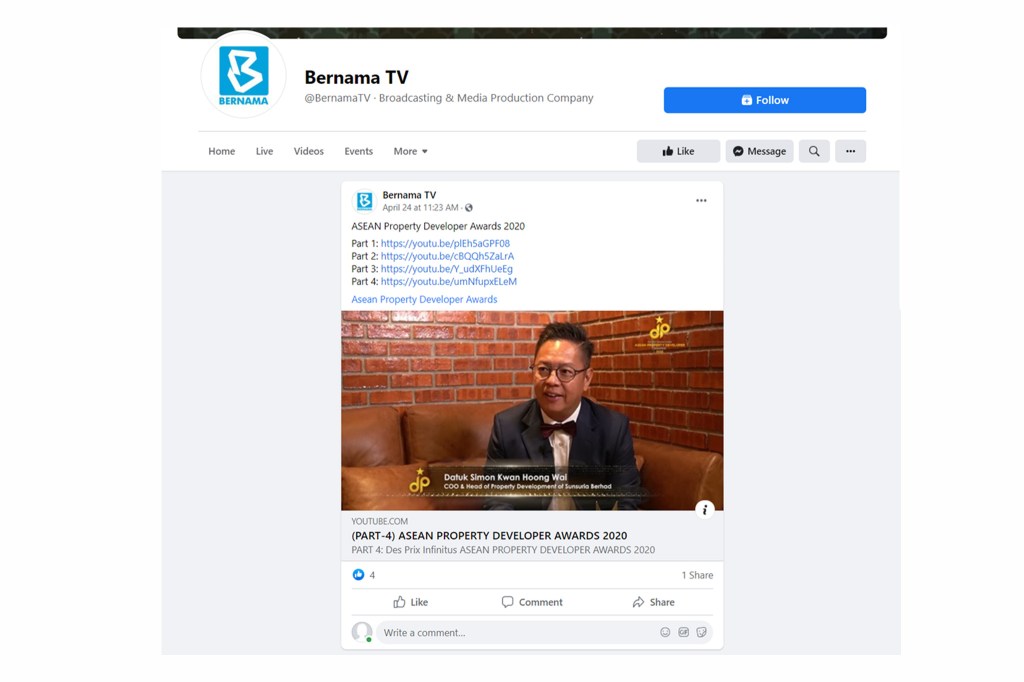Like the ASEAN Property Developer Awards post
This screenshot has height=682, width=1024.
tap(410, 602)
